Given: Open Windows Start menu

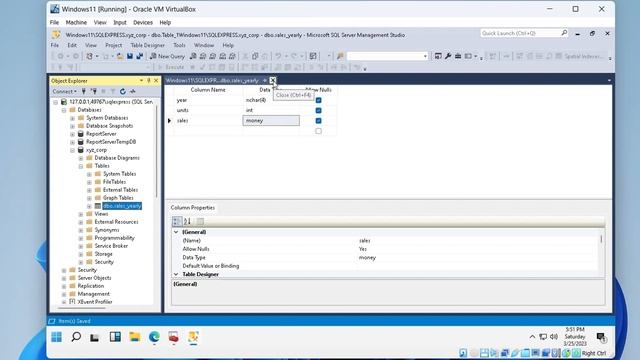Looking at the screenshot, I should (x=57, y=337).
